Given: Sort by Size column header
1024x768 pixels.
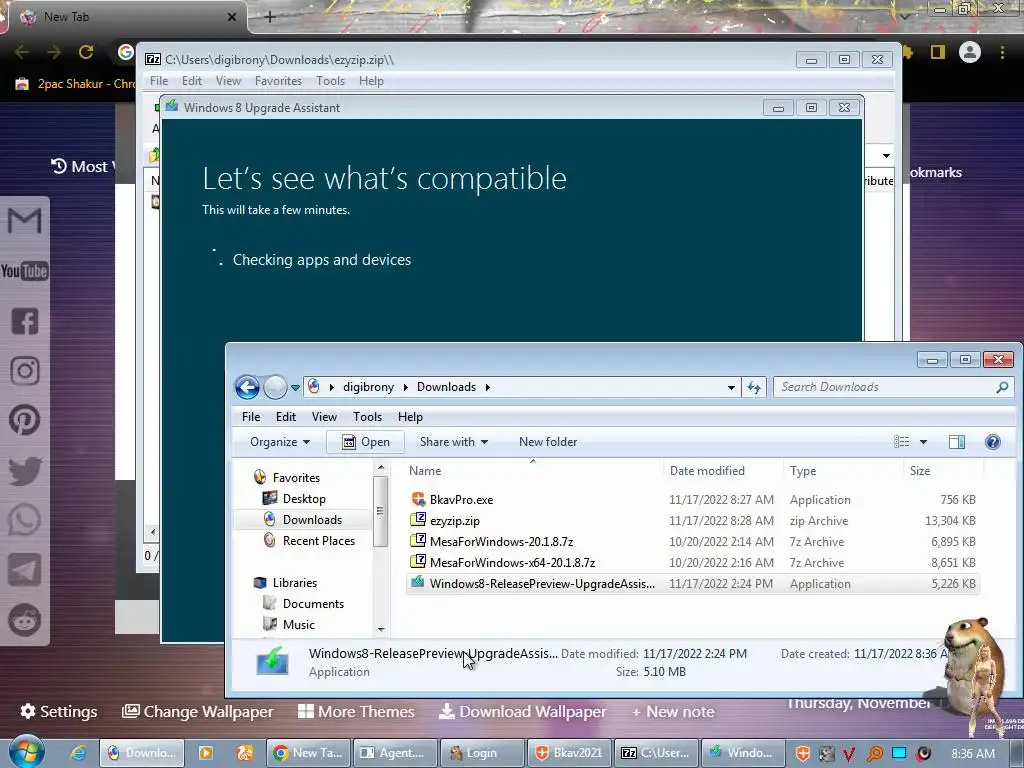Looking at the screenshot, I should pyautogui.click(x=920, y=471).
